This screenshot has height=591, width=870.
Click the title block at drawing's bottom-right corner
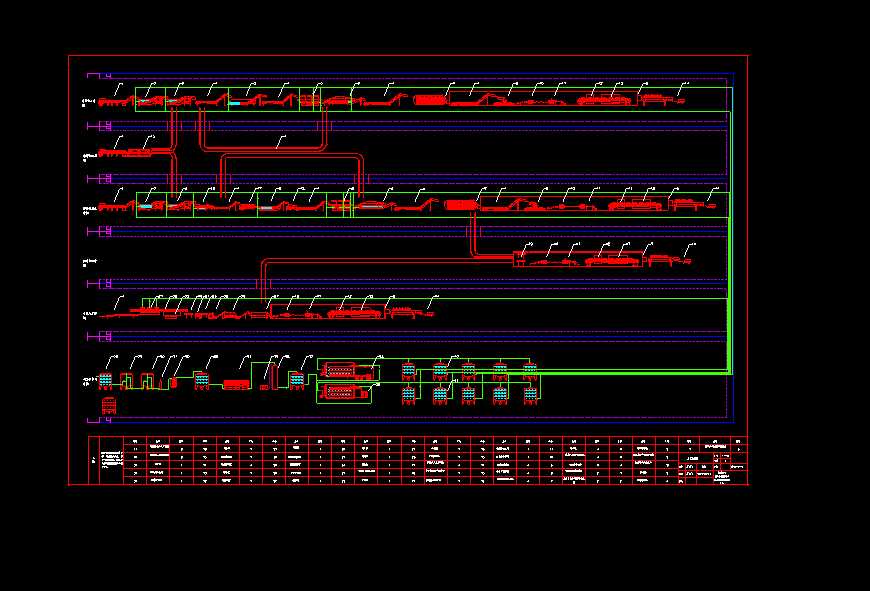coord(713,468)
